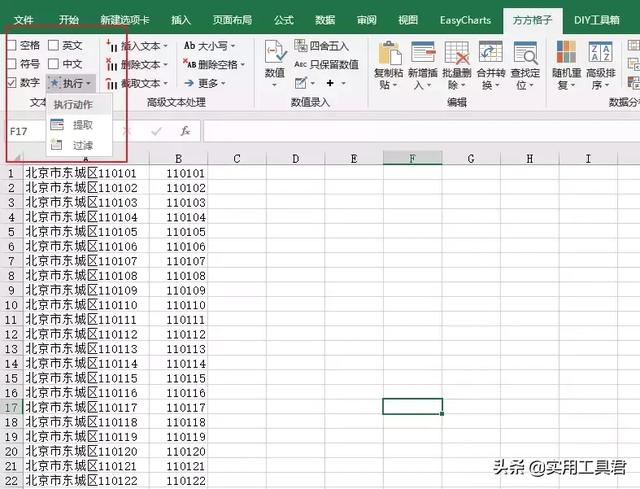
Task: Click the fx insert function icon
Action: [185, 131]
